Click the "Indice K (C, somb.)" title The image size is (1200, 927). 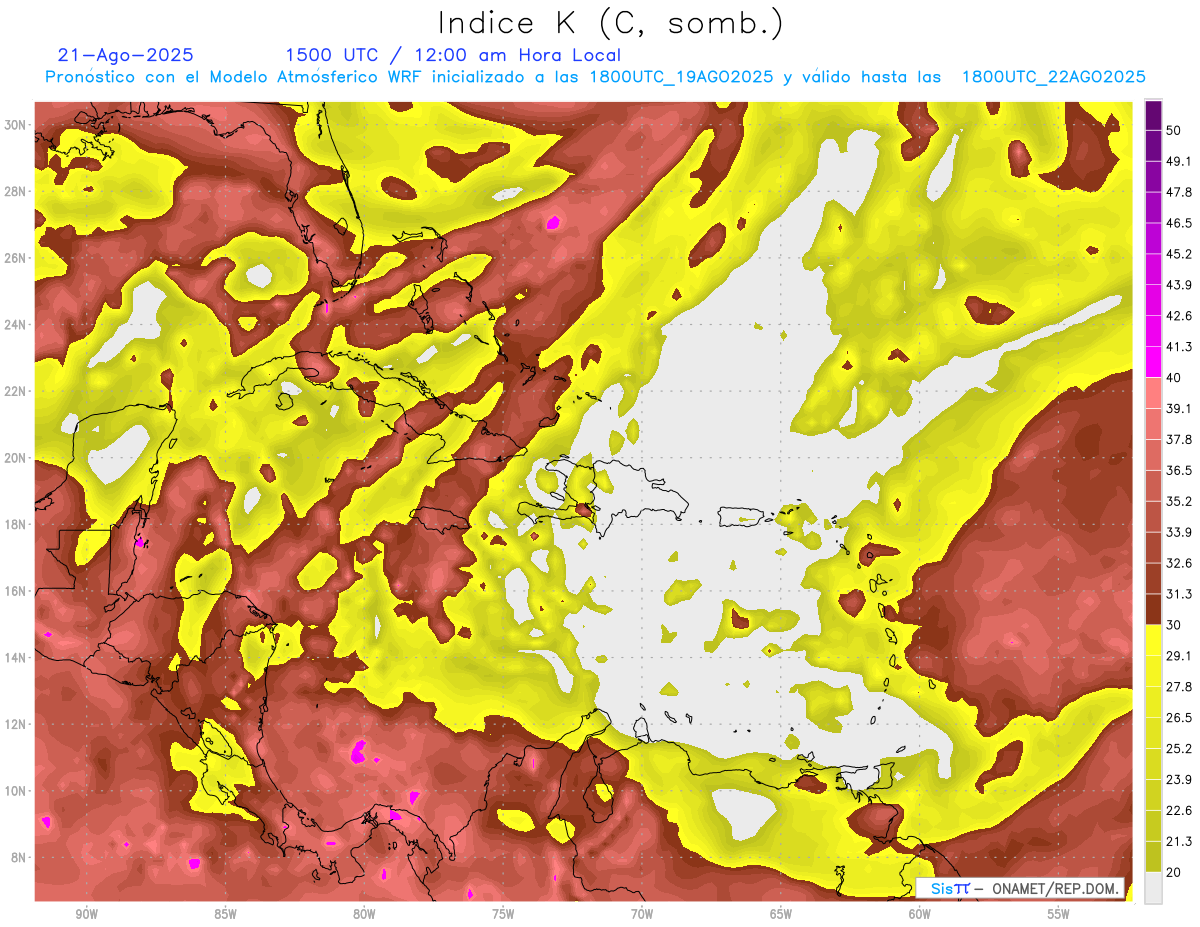coord(611,23)
